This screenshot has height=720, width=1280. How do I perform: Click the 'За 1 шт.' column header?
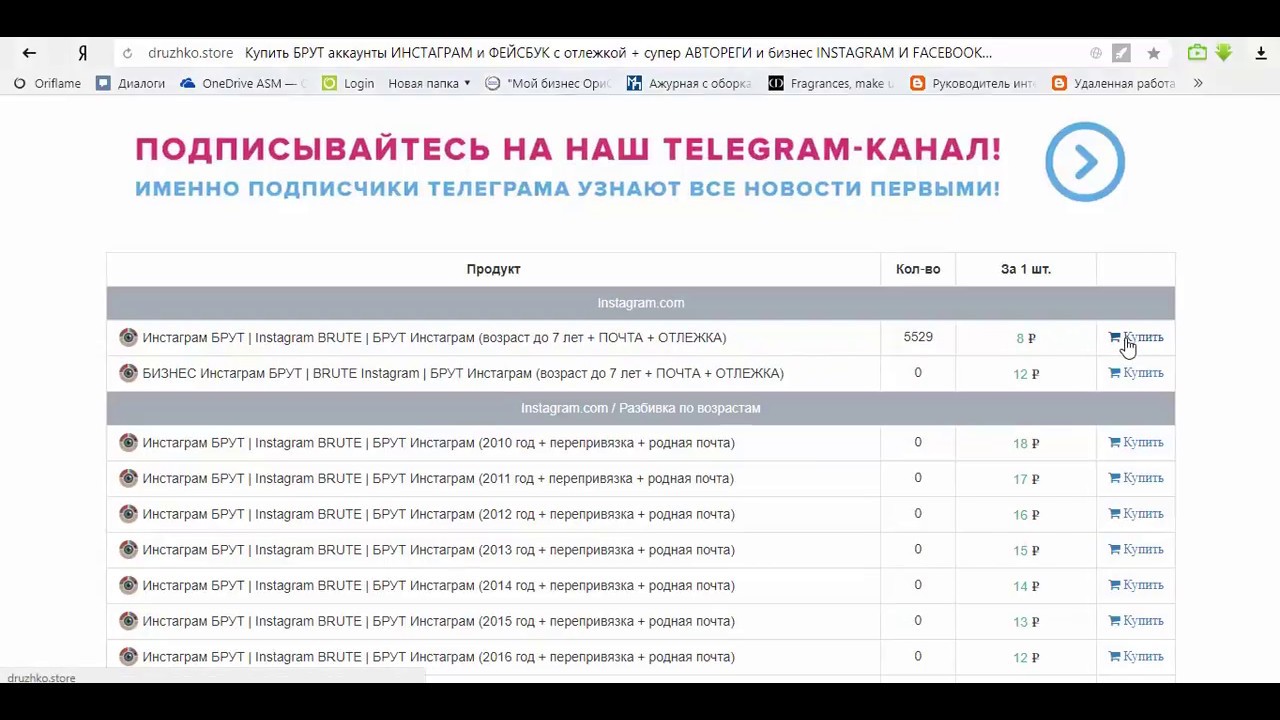(x=1026, y=269)
